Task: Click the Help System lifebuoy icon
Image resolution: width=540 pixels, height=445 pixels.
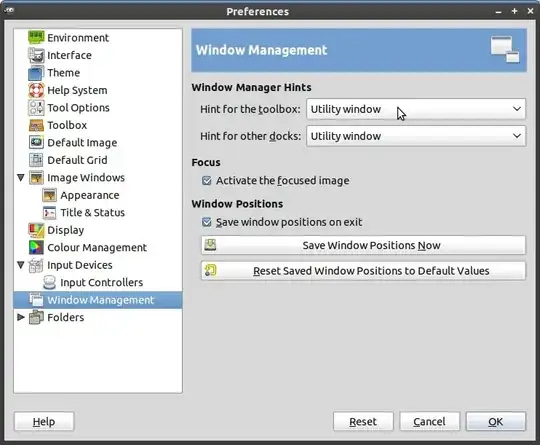Action: (36, 90)
